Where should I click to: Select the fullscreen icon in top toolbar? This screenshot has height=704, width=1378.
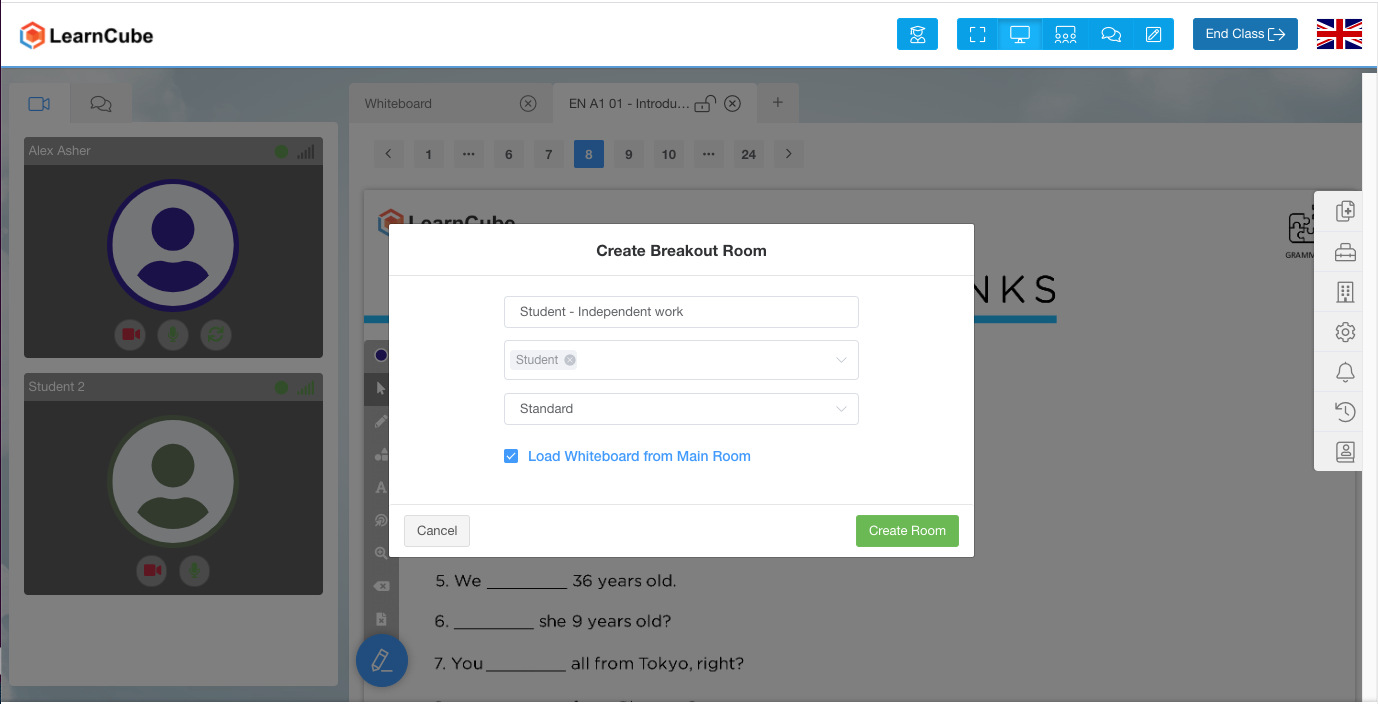click(x=976, y=33)
